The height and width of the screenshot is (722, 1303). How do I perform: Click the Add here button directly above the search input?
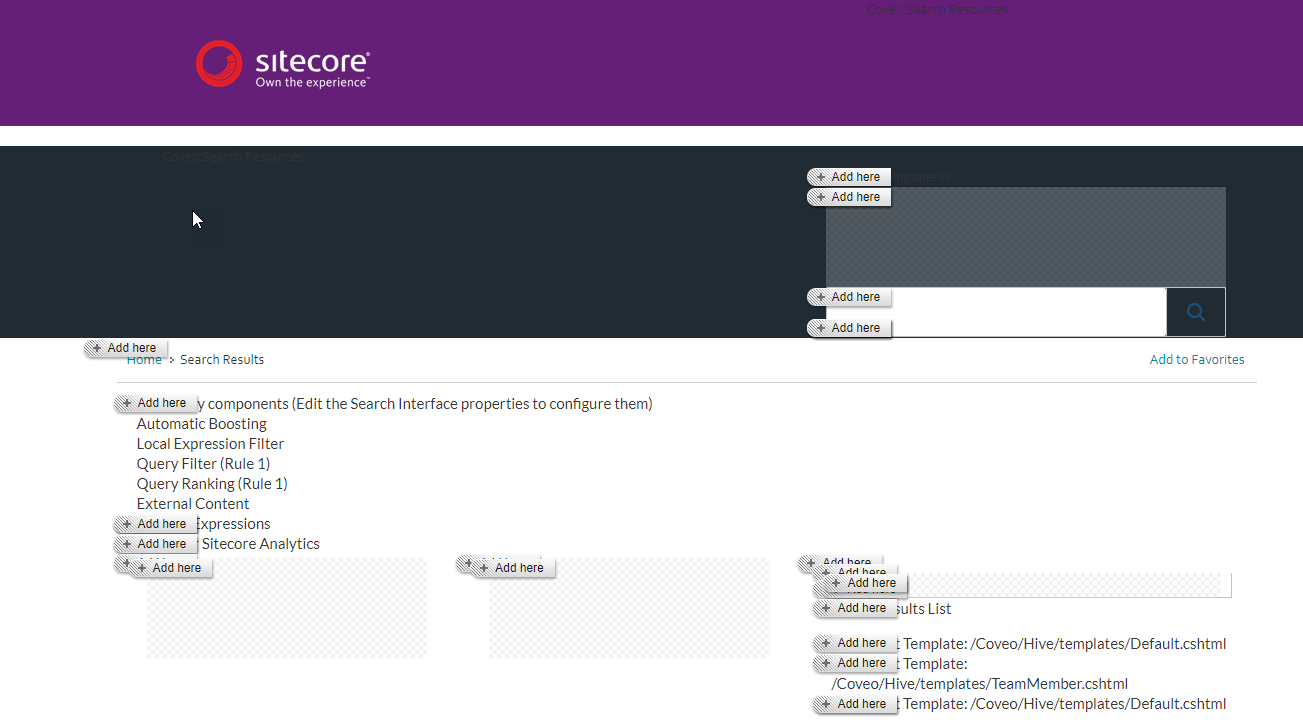tap(849, 296)
